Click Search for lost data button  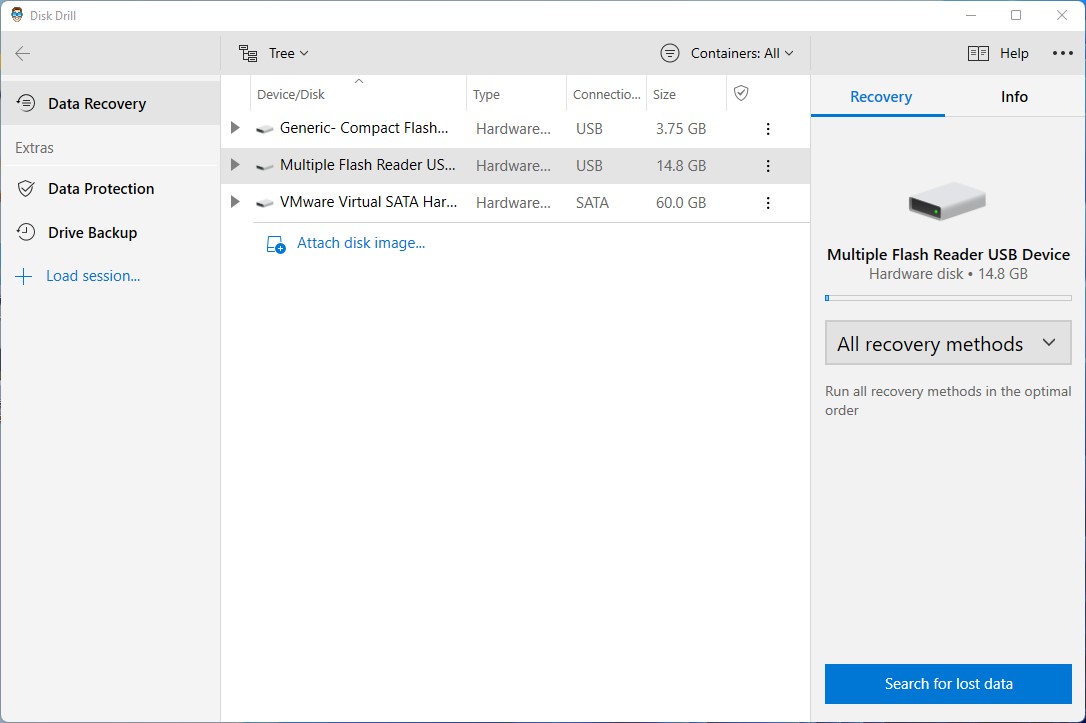948,684
